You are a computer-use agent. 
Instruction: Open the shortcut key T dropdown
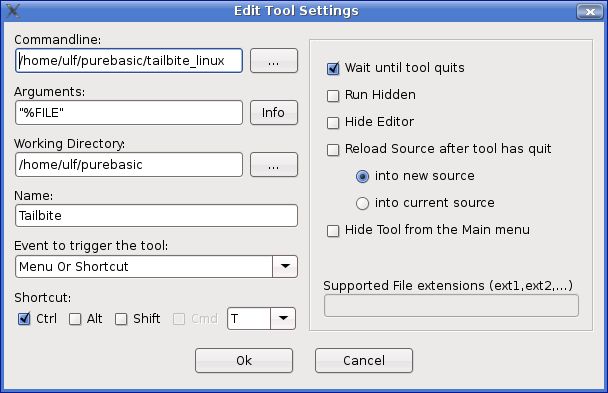click(x=283, y=319)
